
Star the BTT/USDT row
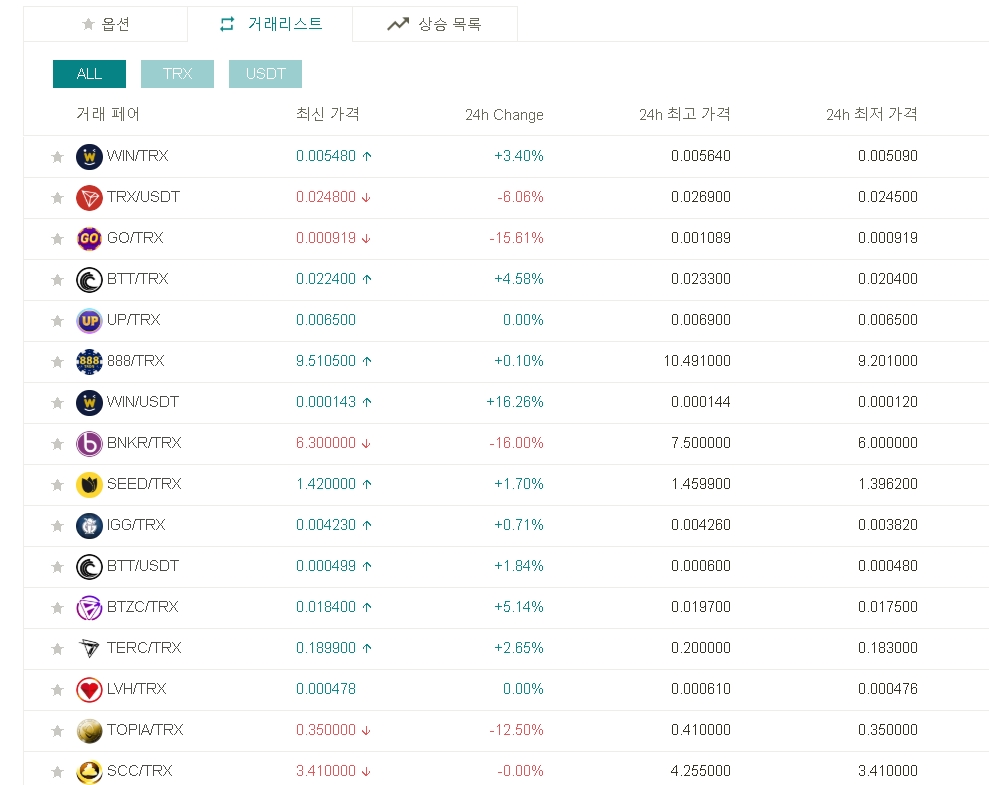pyautogui.click(x=57, y=566)
